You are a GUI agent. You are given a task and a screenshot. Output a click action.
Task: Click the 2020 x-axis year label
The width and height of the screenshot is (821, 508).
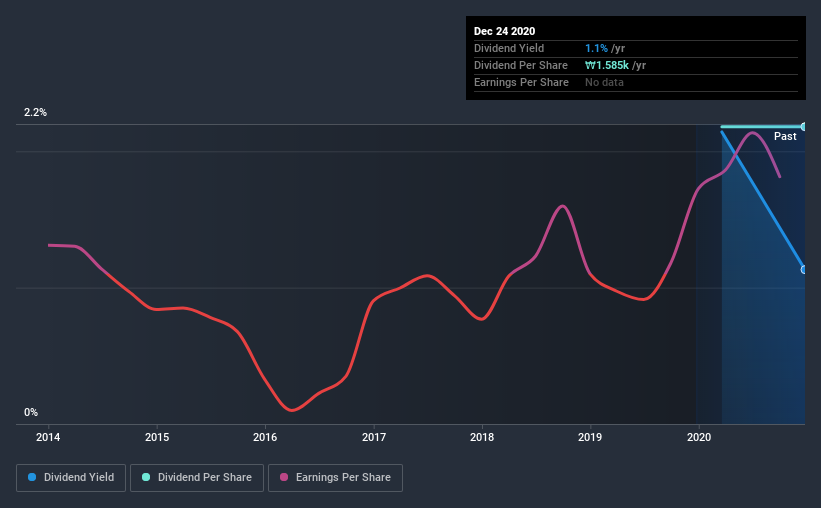click(698, 437)
